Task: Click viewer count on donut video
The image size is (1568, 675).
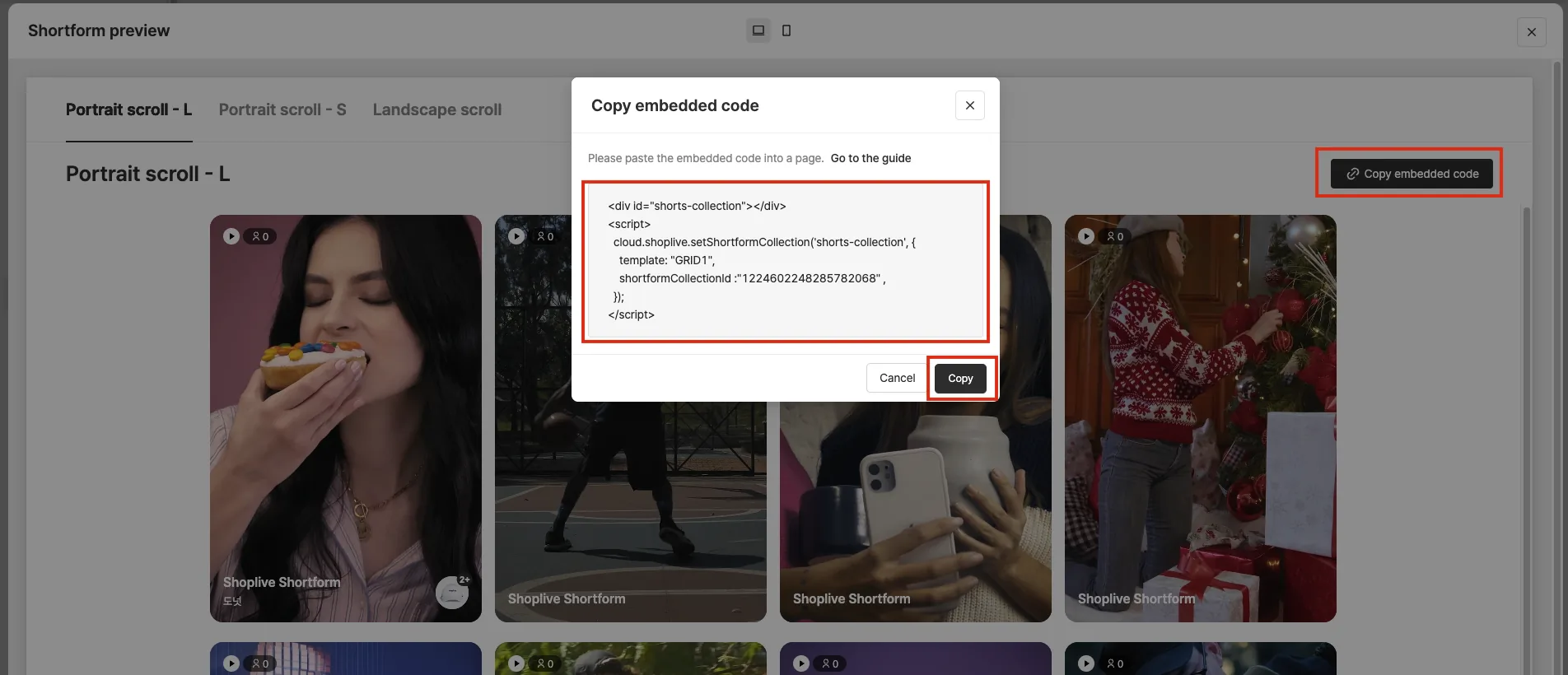Action: [x=260, y=236]
